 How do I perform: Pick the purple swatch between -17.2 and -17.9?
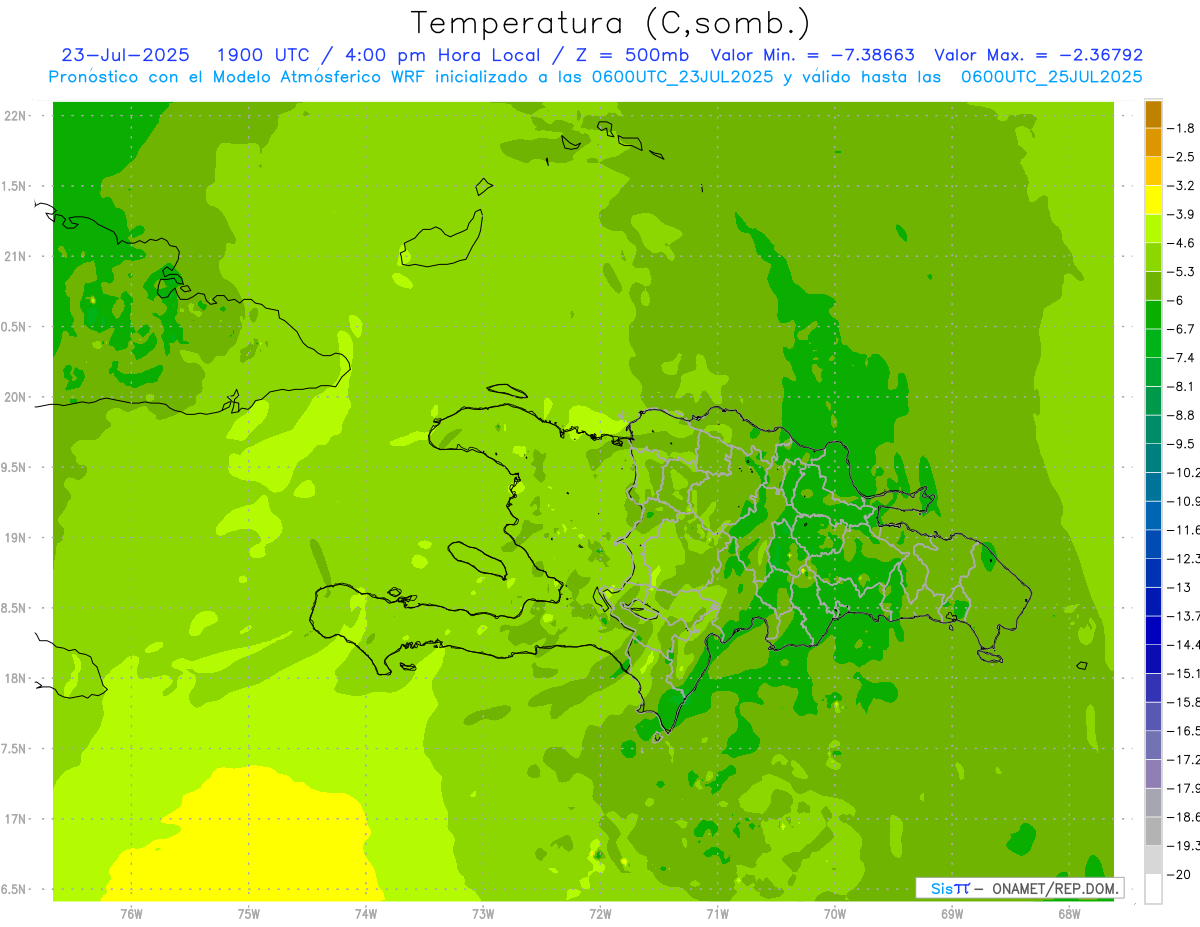[x=1153, y=773]
